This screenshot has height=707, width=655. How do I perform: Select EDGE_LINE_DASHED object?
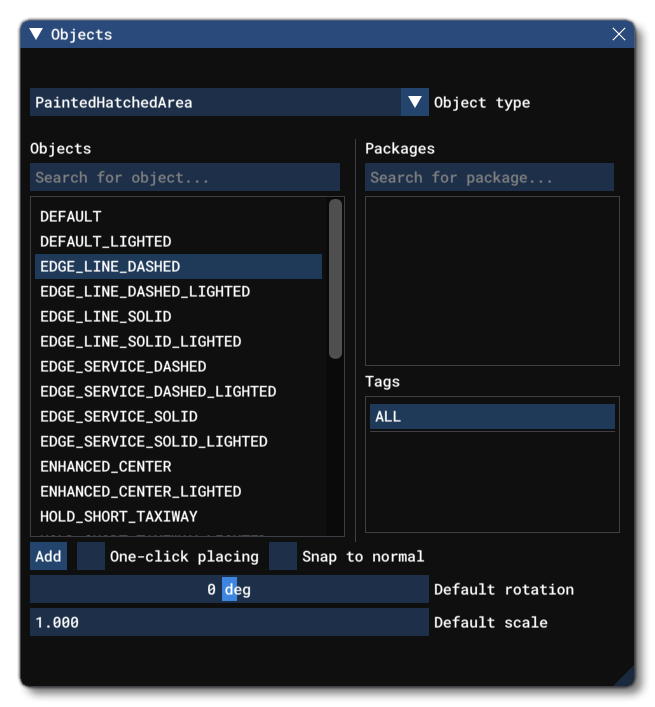pyautogui.click(x=110, y=266)
